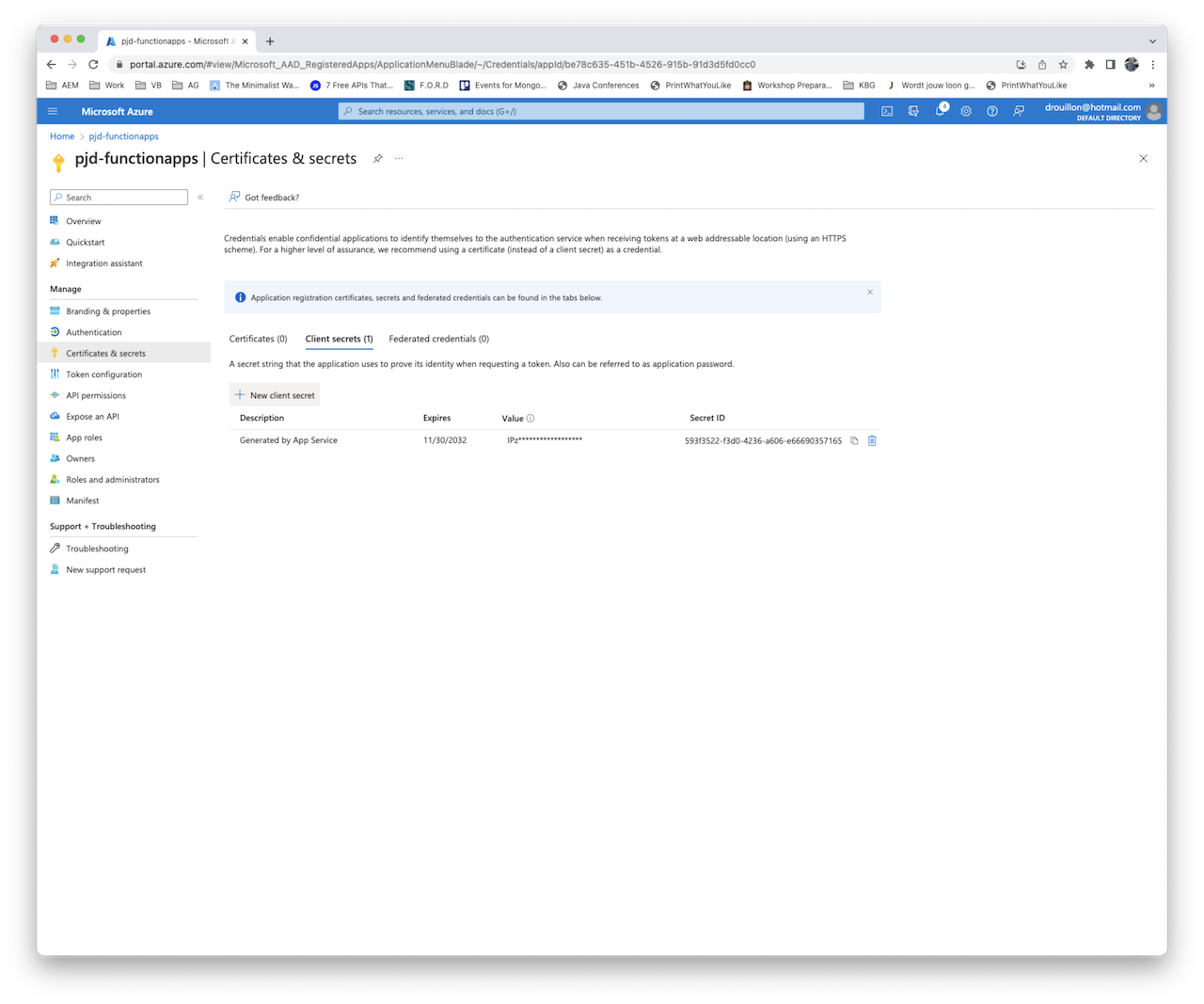Reload the browser page

click(93, 64)
